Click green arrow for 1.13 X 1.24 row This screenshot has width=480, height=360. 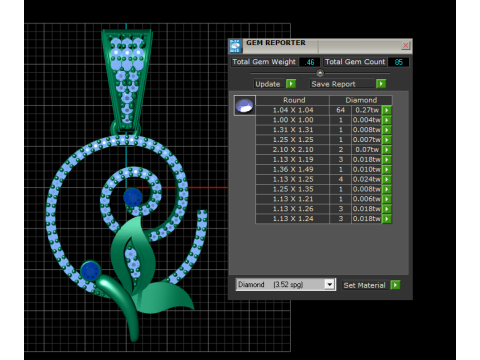point(387,219)
